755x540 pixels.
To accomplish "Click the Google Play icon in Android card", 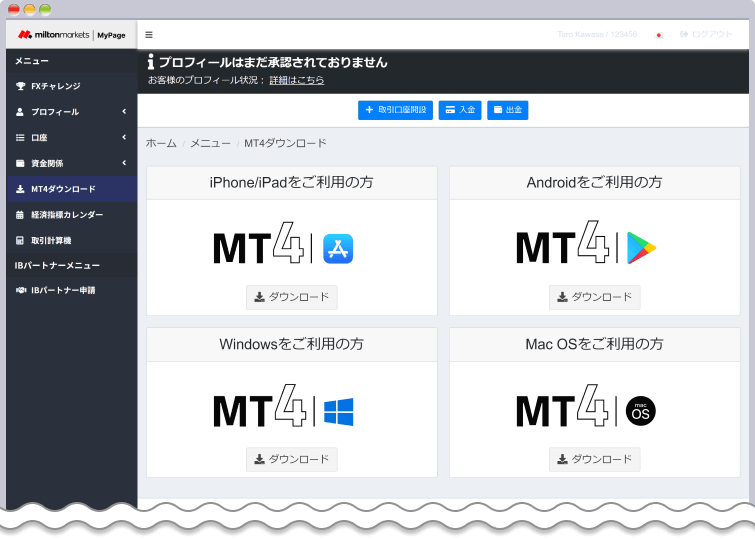I will 641,248.
